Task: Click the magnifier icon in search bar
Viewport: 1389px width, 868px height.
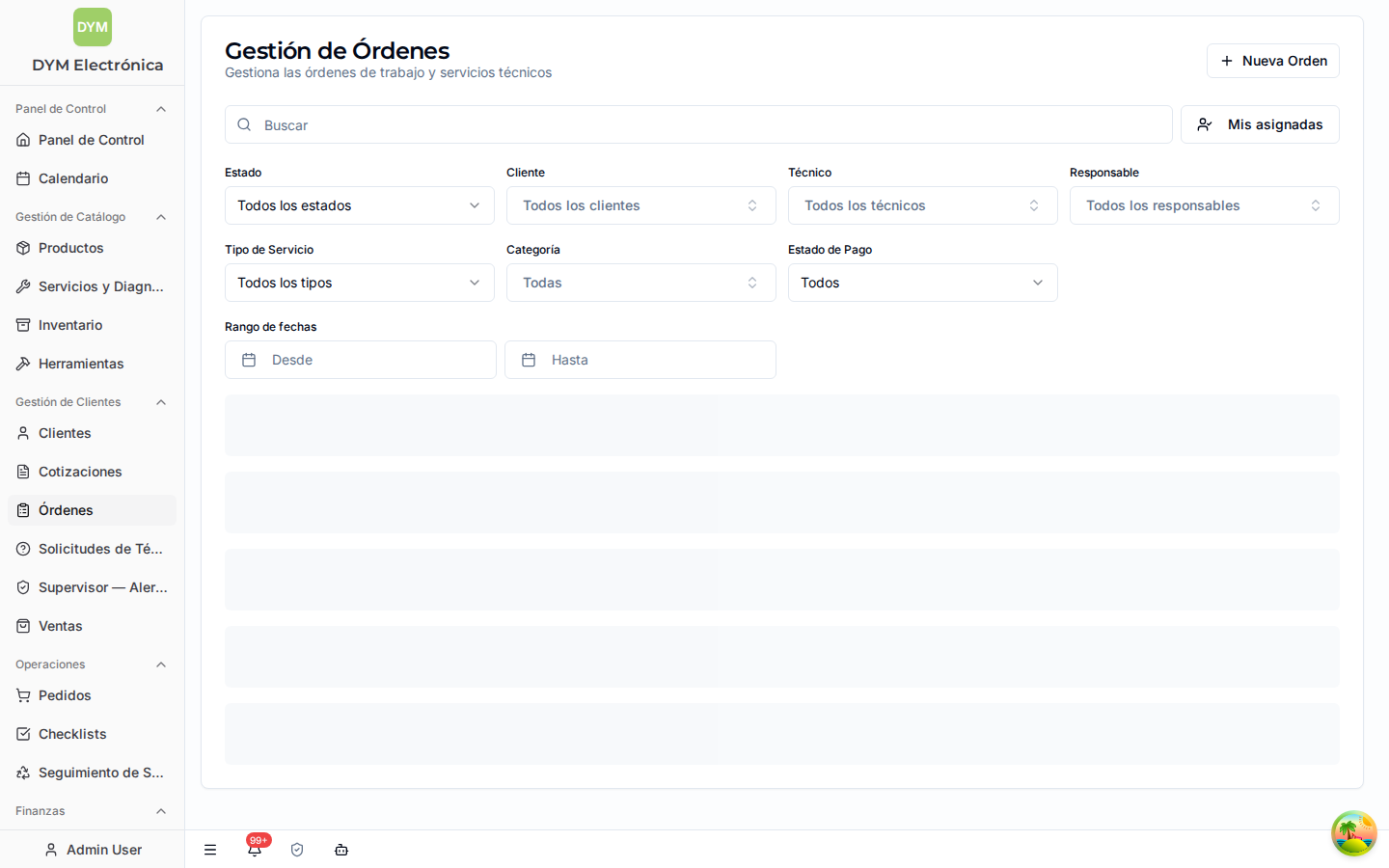Action: tap(245, 124)
